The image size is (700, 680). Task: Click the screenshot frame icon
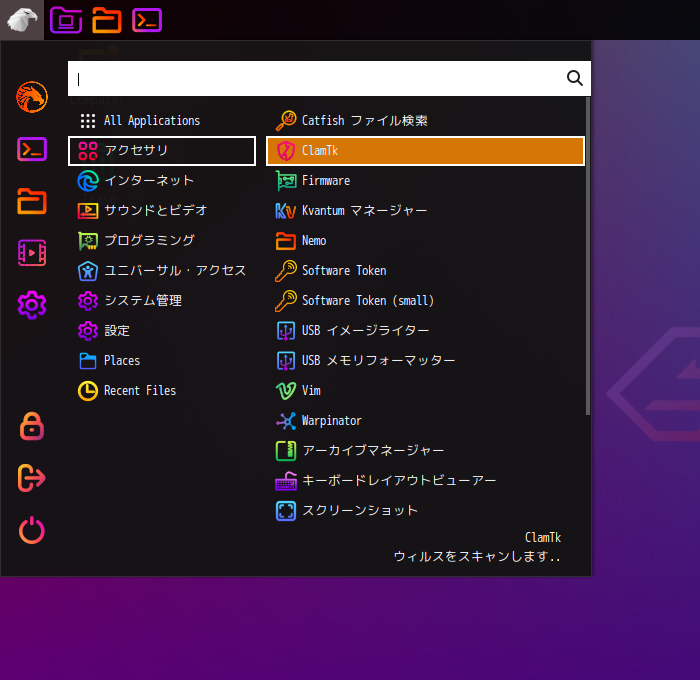click(286, 511)
